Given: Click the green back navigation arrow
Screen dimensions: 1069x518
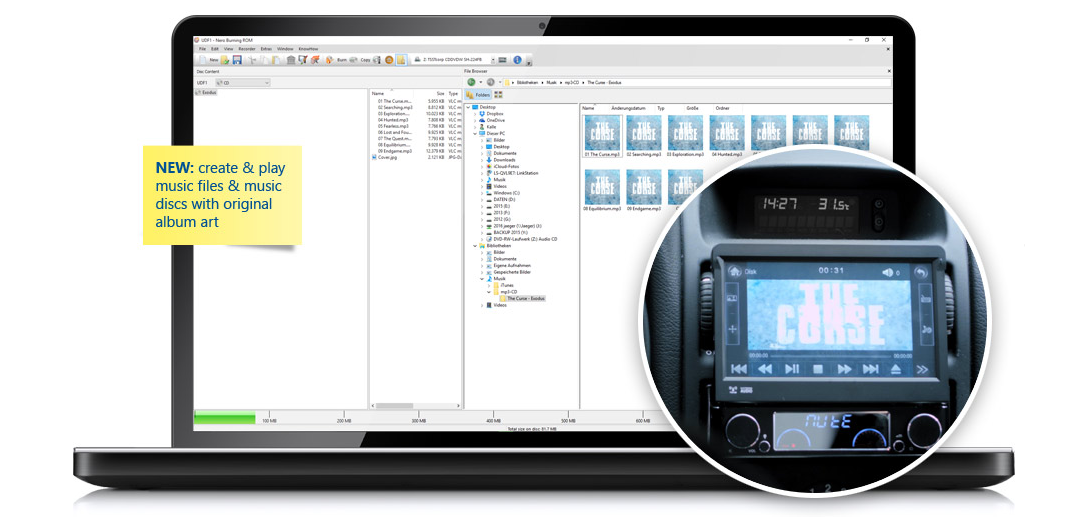Looking at the screenshot, I should (471, 82).
